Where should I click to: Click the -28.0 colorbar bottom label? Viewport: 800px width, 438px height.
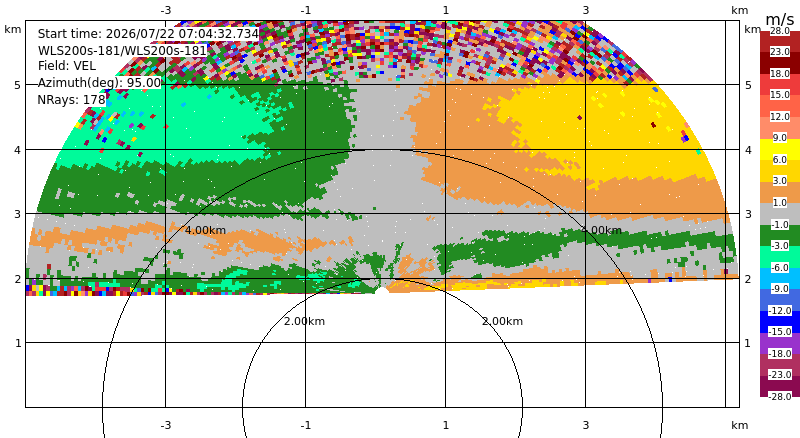click(780, 396)
